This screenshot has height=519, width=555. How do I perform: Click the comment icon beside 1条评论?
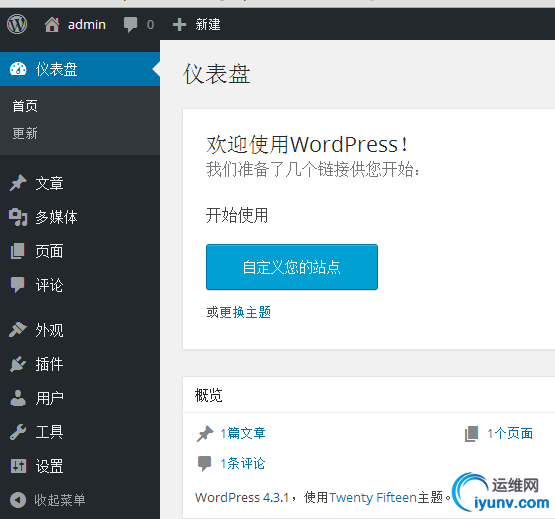coord(204,463)
